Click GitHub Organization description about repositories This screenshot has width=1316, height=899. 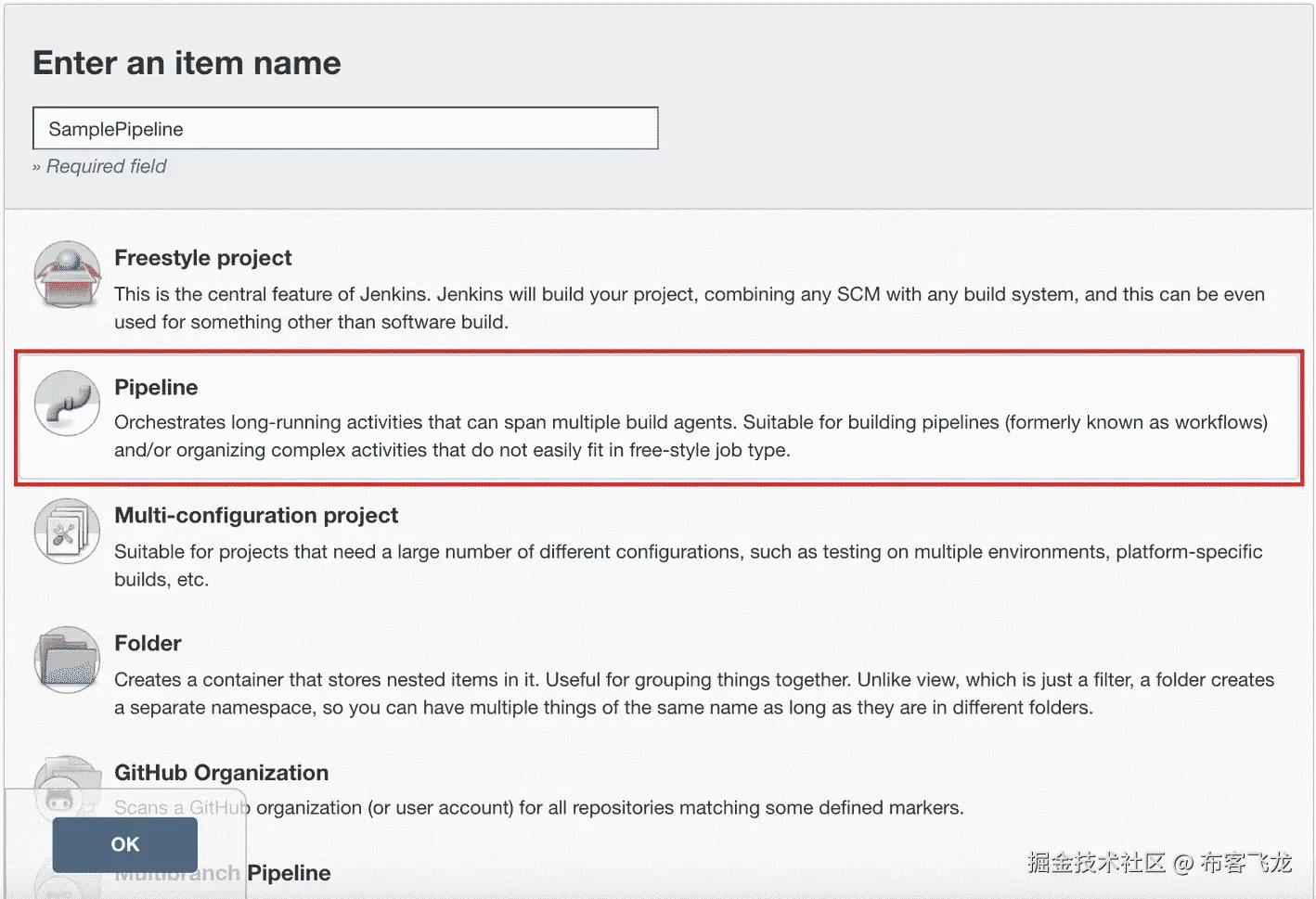click(x=609, y=808)
